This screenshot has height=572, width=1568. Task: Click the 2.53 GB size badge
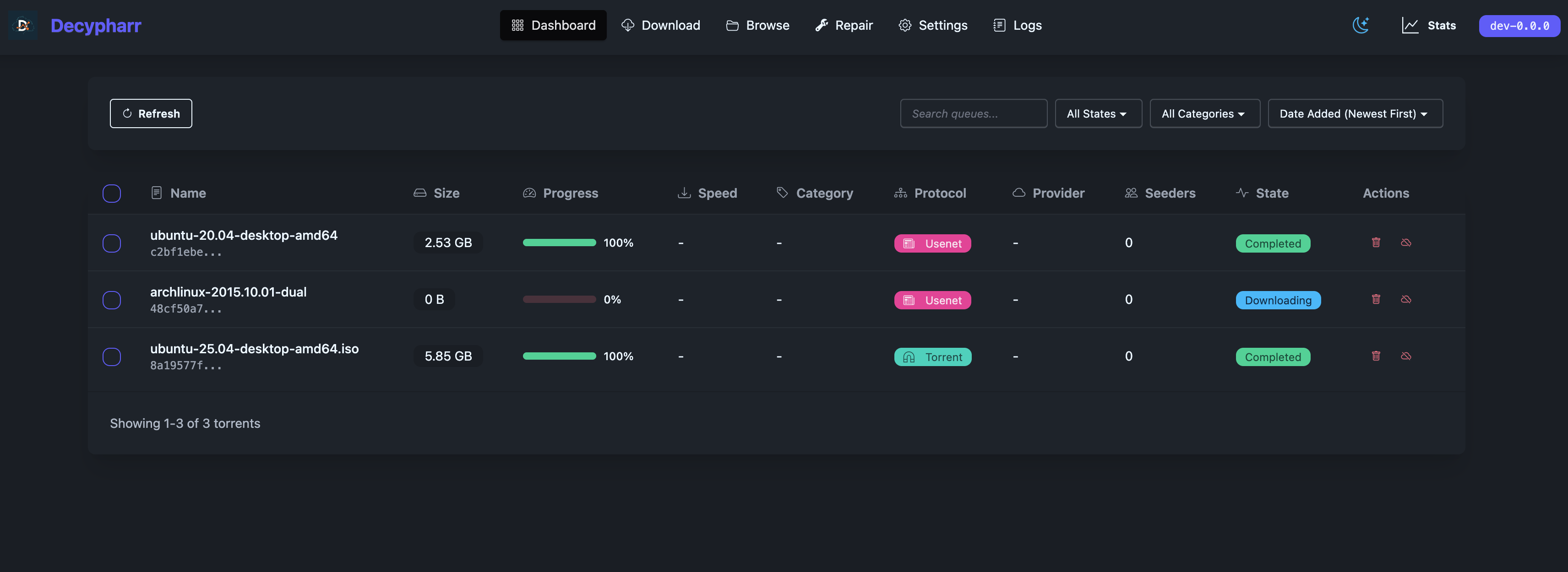tap(448, 243)
